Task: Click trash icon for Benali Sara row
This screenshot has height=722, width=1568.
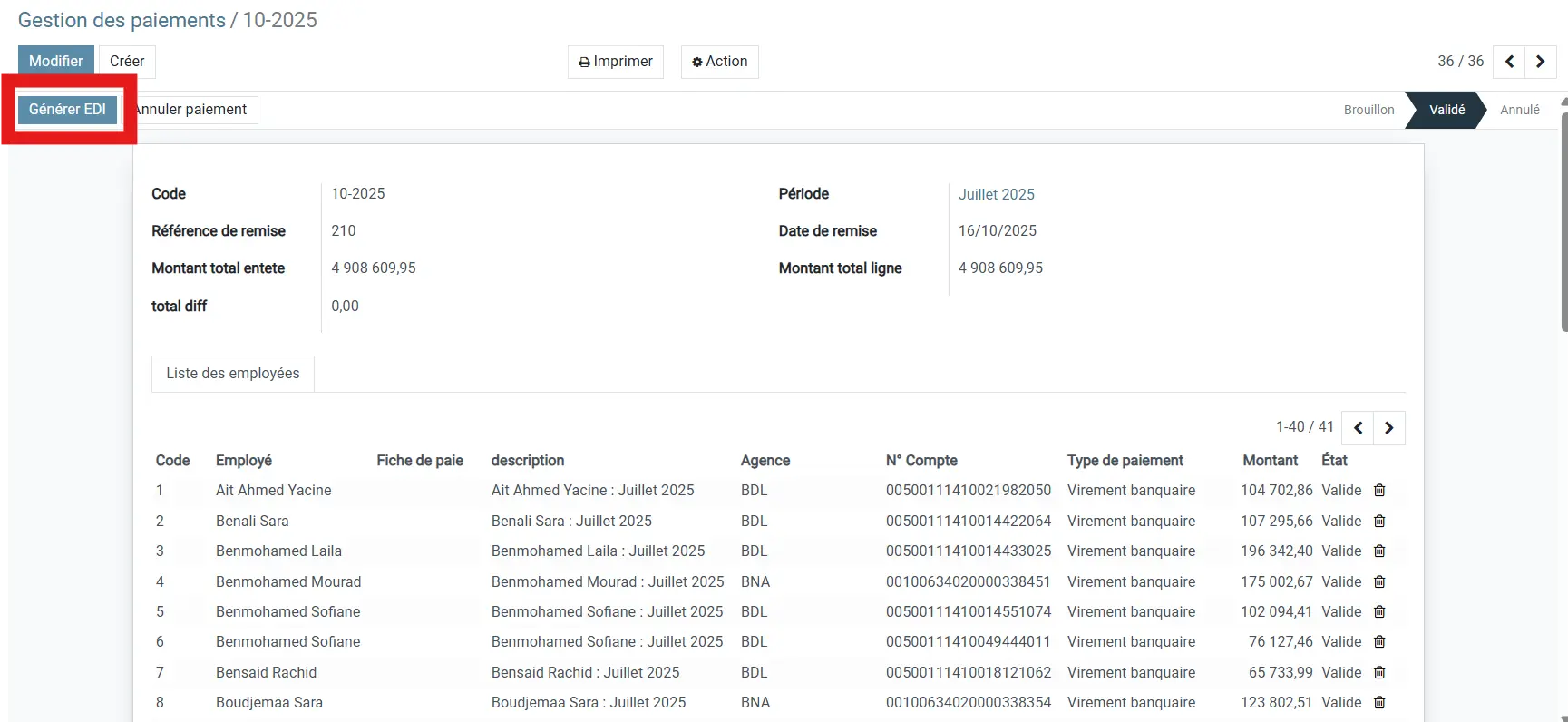Action: tap(1379, 522)
